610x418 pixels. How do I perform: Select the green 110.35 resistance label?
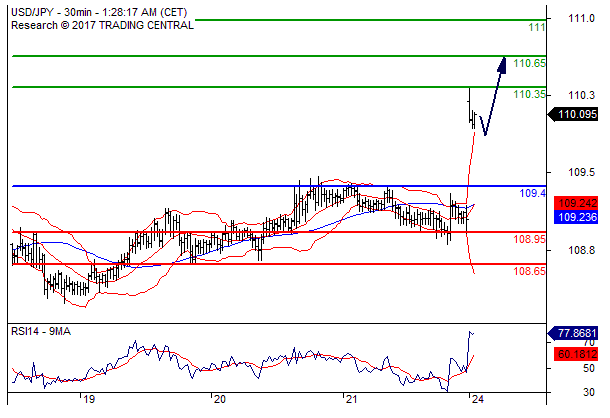pos(529,94)
